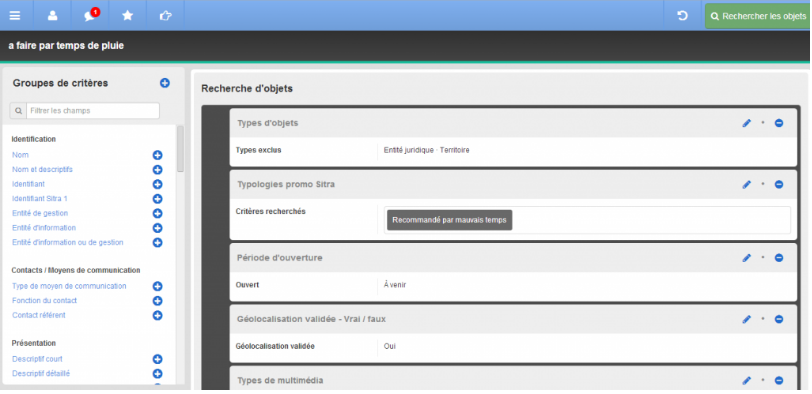Click the criteria list vertical scrollbar

click(180, 149)
